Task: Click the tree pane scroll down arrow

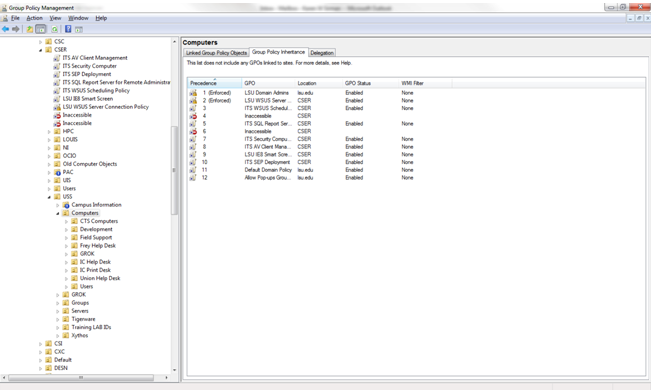Action: pos(174,370)
